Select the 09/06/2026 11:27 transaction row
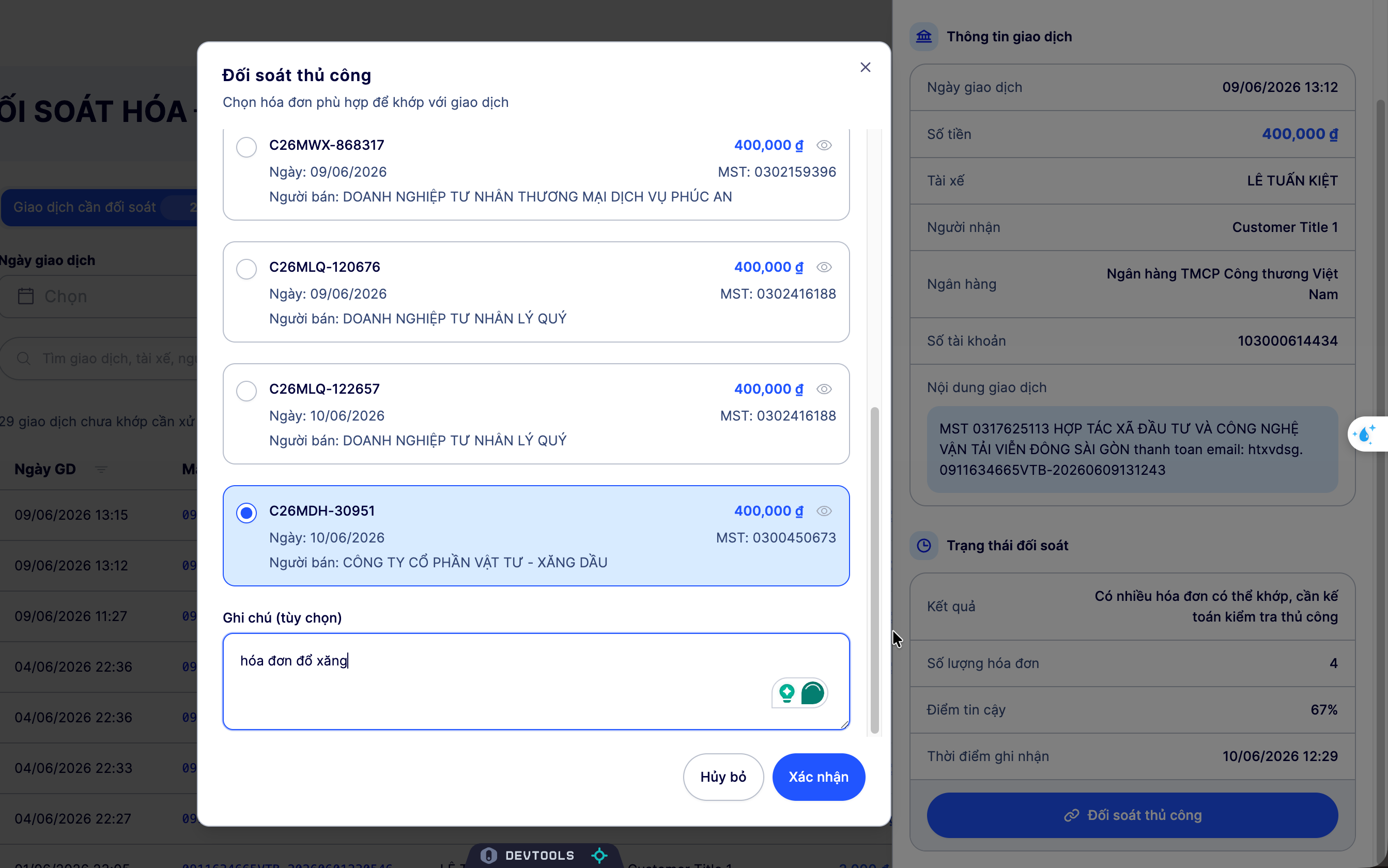 (99, 616)
